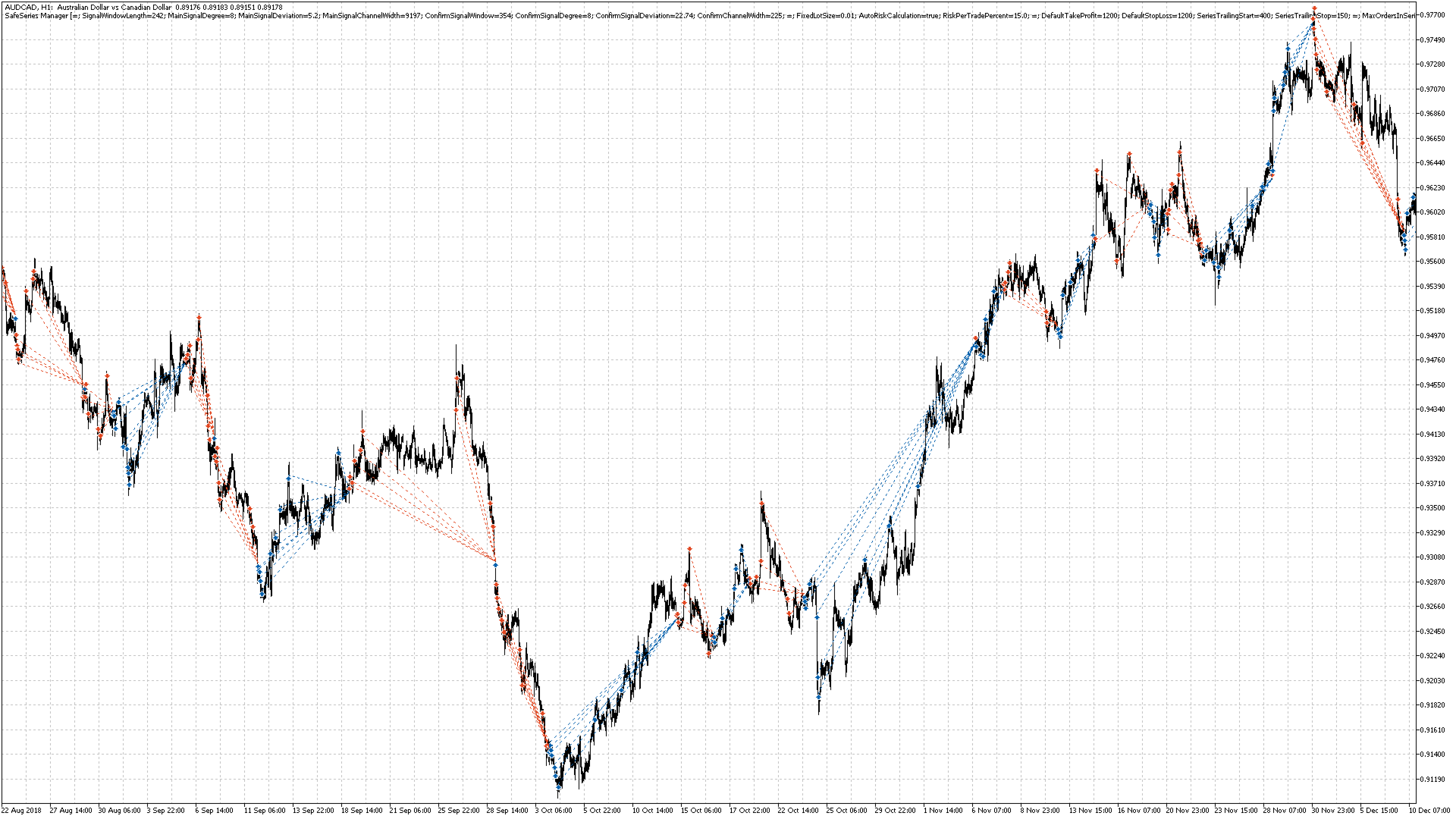Click red sell marker at the 15 Oct spike top
The width and height of the screenshot is (1456, 819).
click(x=689, y=548)
